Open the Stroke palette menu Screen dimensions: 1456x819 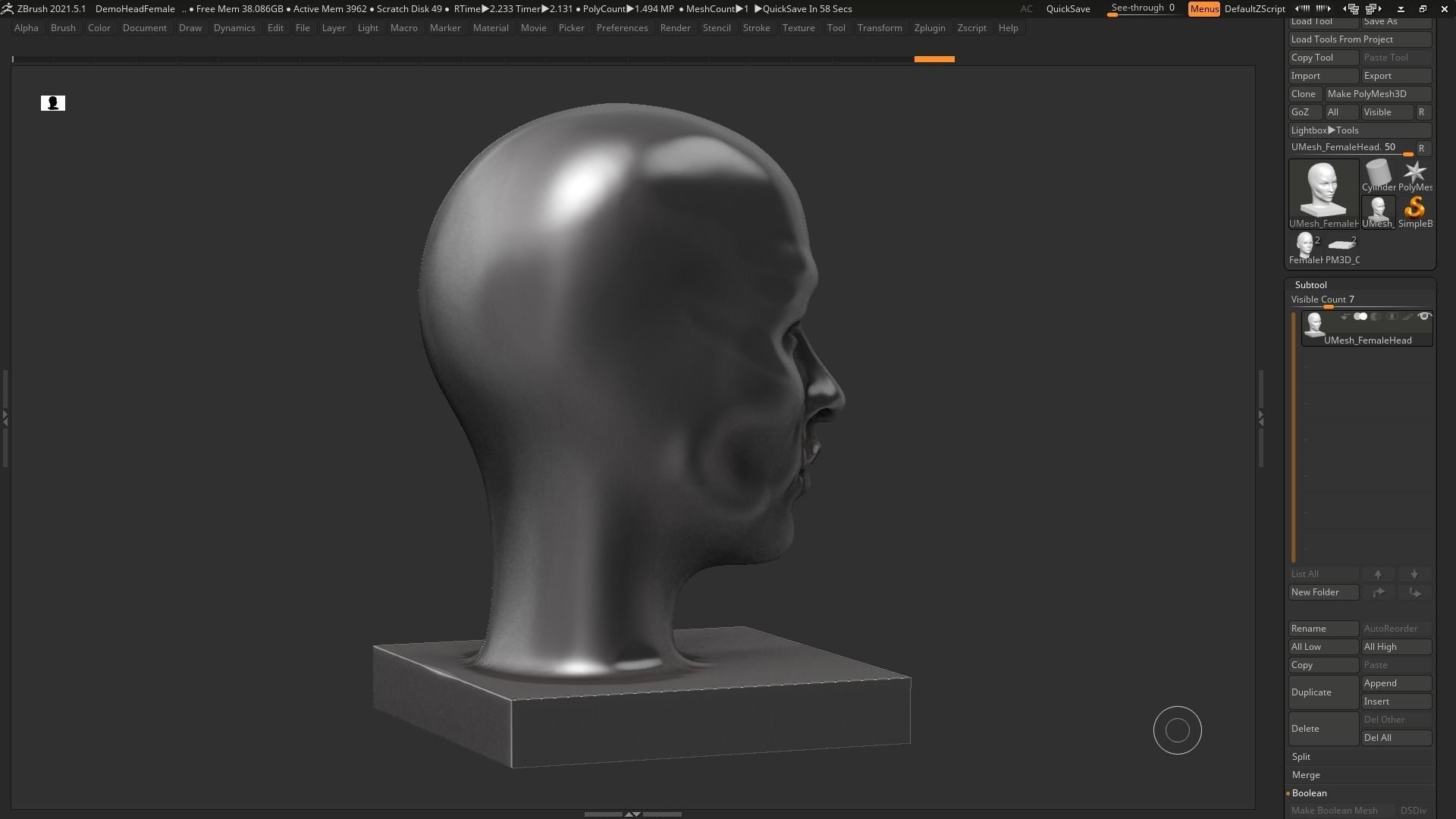[x=756, y=27]
